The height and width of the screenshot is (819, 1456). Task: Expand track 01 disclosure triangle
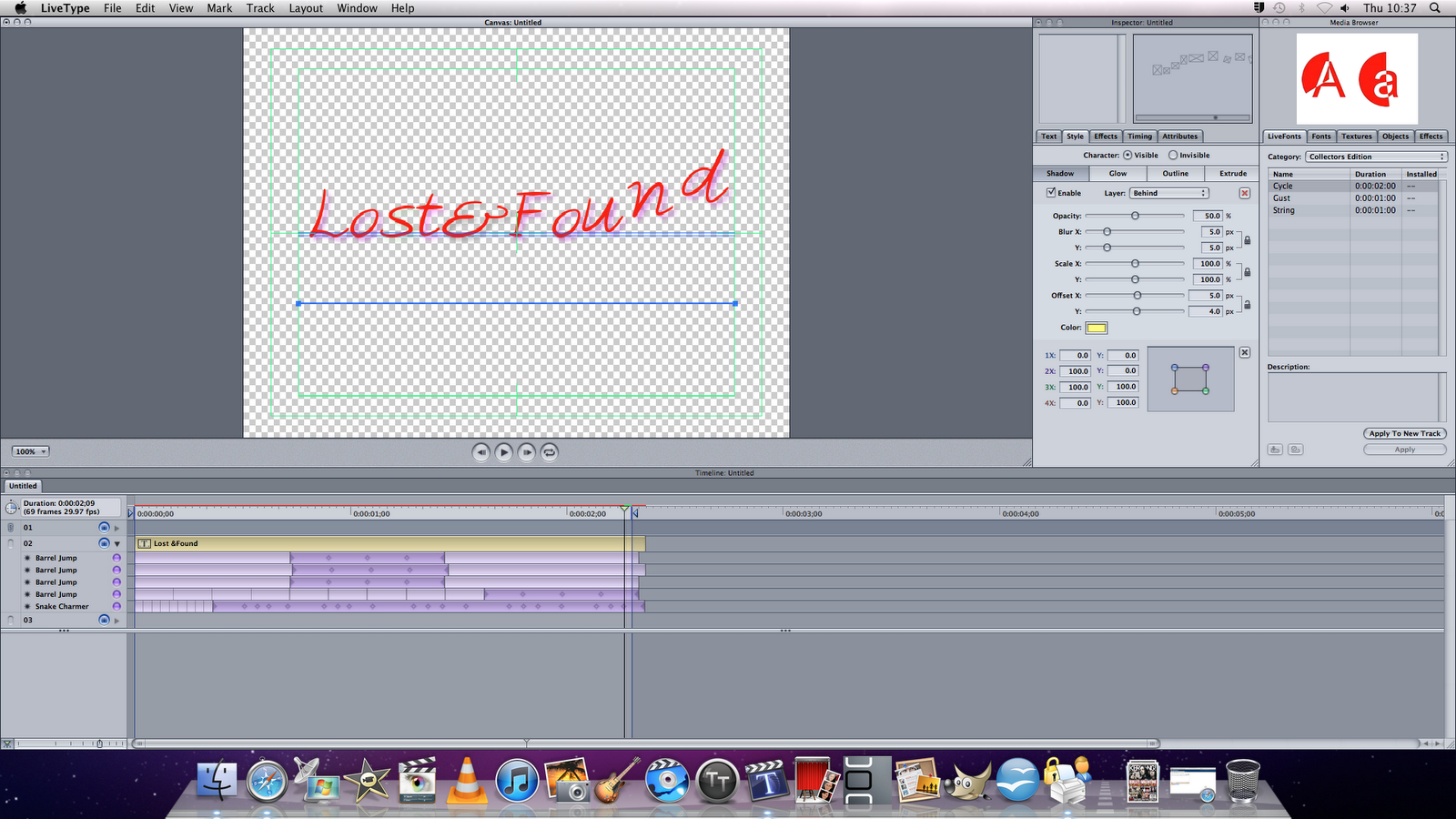(x=116, y=528)
